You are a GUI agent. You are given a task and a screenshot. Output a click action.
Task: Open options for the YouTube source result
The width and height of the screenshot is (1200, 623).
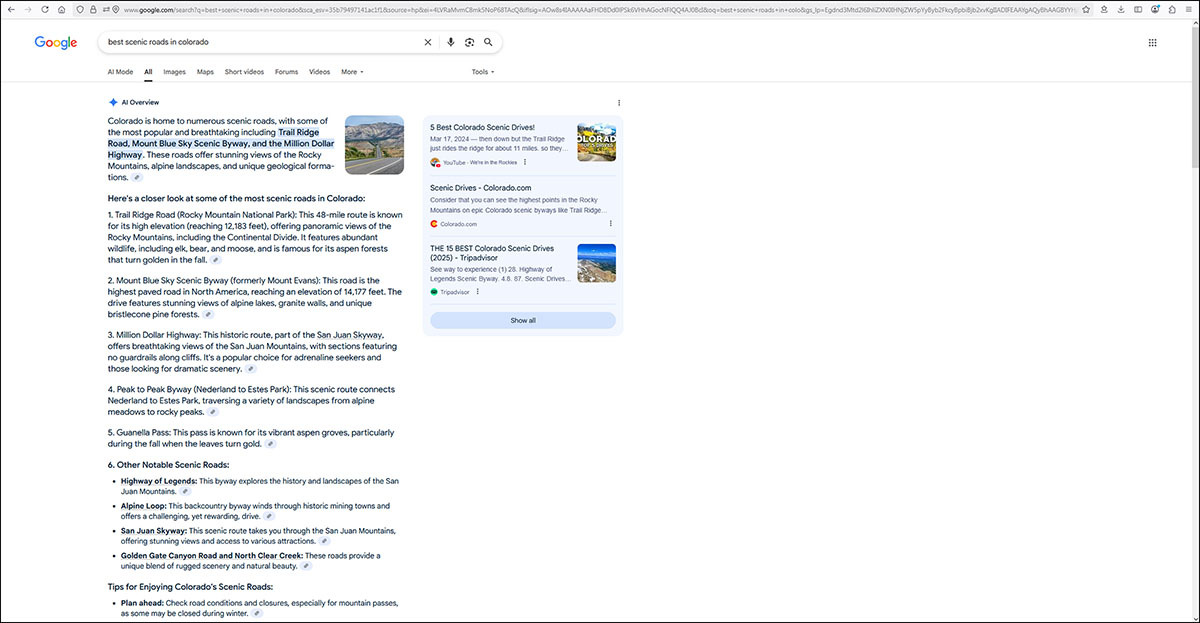[524, 162]
